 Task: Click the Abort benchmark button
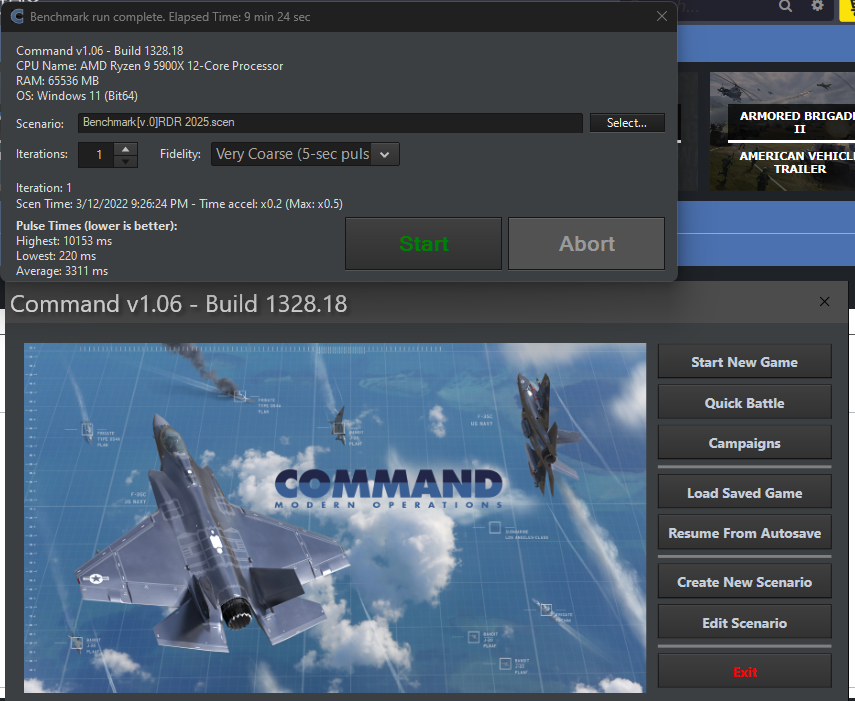[x=586, y=244]
